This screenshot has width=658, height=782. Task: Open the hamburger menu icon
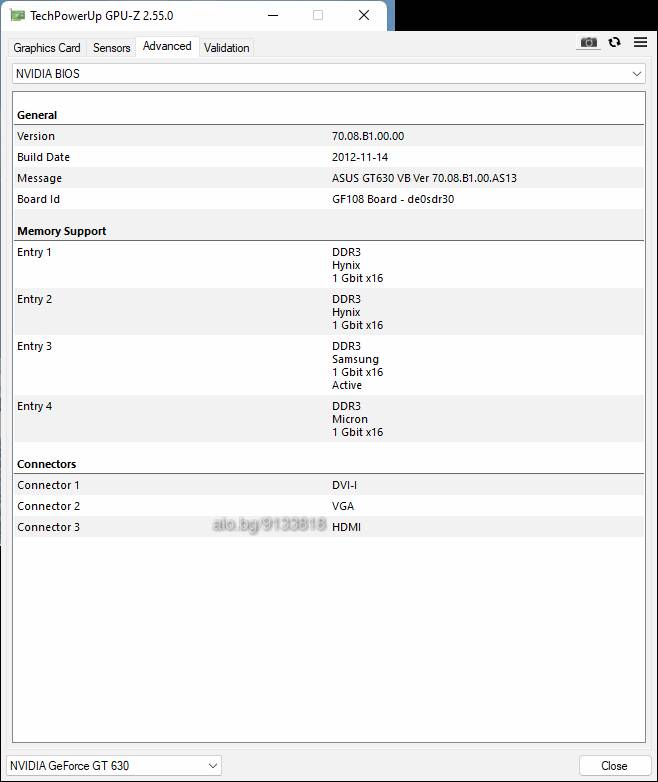(x=641, y=42)
